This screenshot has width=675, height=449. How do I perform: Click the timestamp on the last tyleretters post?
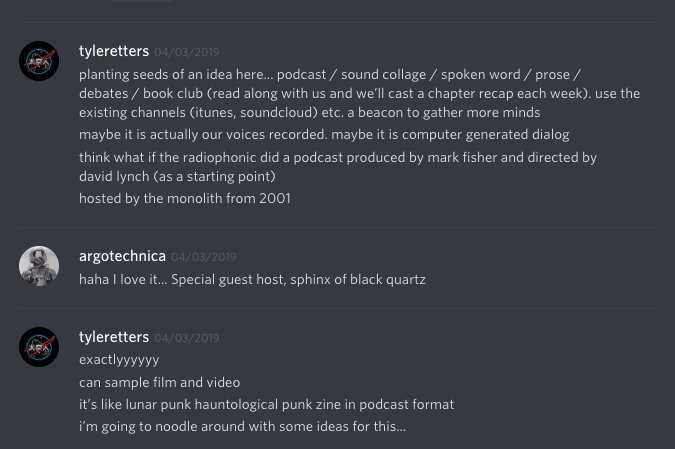[187, 338]
